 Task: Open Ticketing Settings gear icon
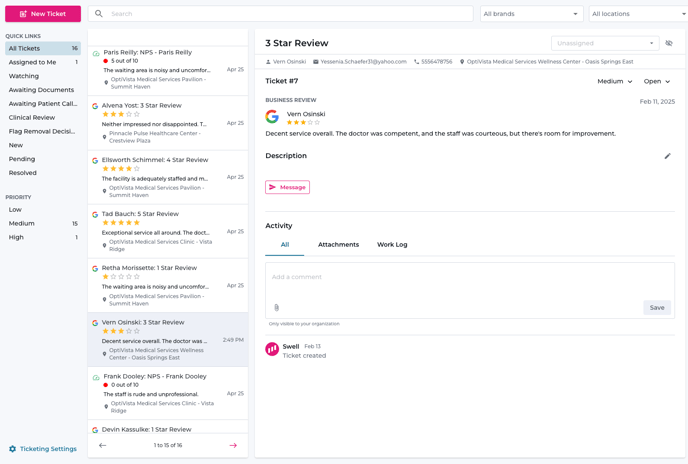tap(12, 449)
